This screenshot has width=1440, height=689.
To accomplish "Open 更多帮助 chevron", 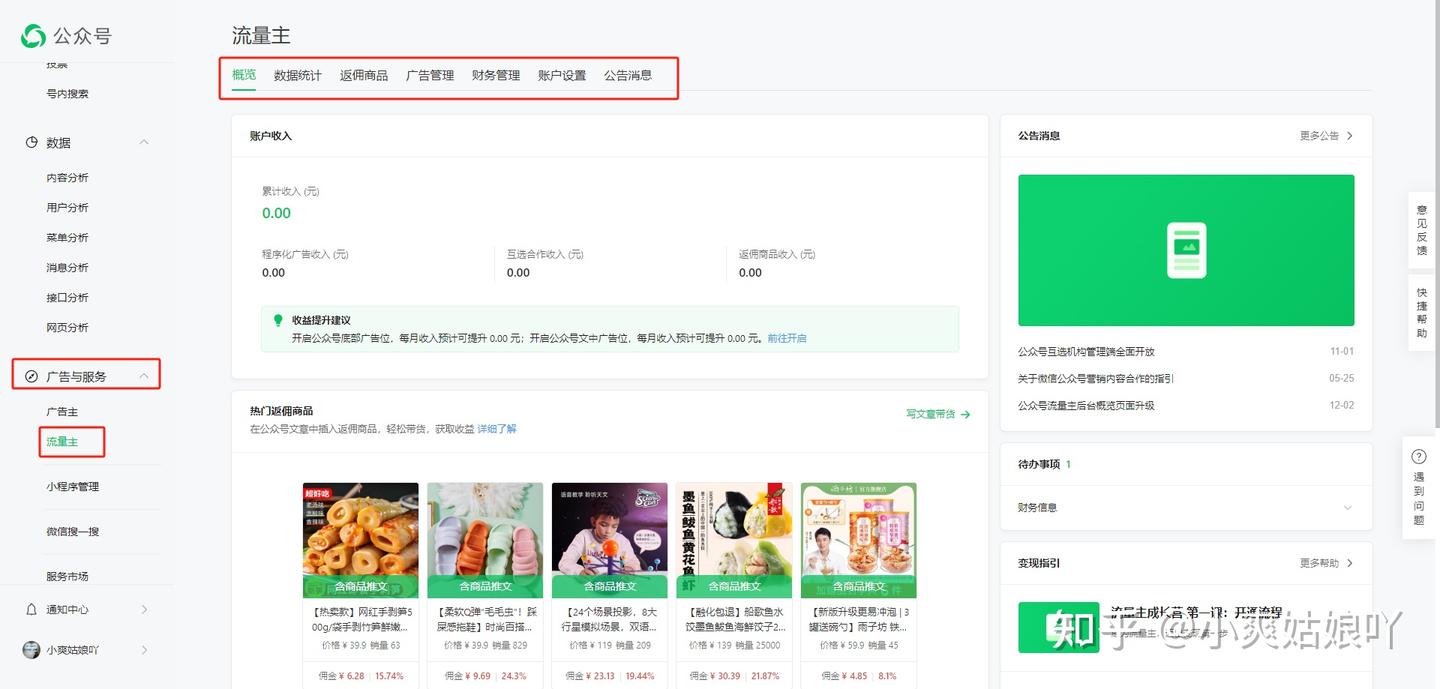I will [1350, 563].
